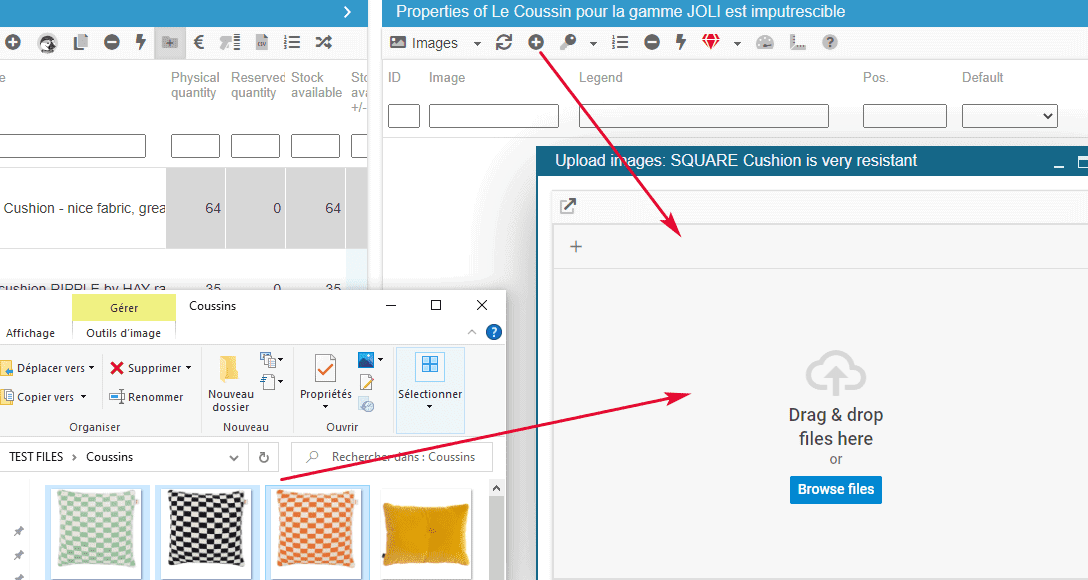Click the CSV export file icon
1088x580 pixels.
[262, 42]
